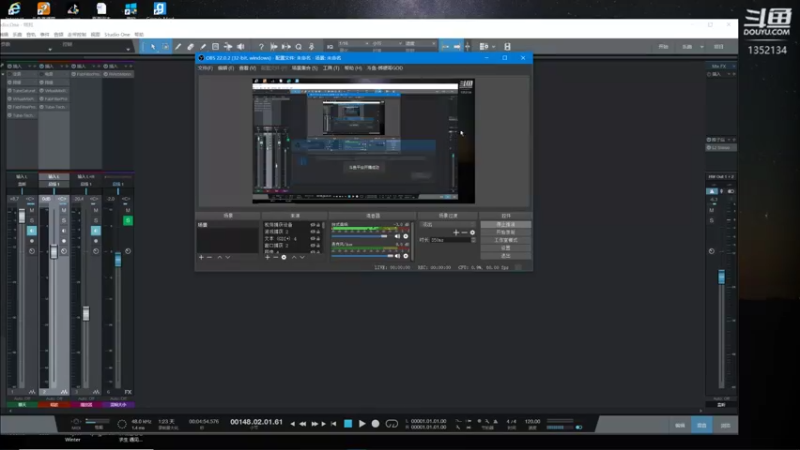800x450 pixels.
Task: Click Rewind in the transport bar
Action: [303, 423]
